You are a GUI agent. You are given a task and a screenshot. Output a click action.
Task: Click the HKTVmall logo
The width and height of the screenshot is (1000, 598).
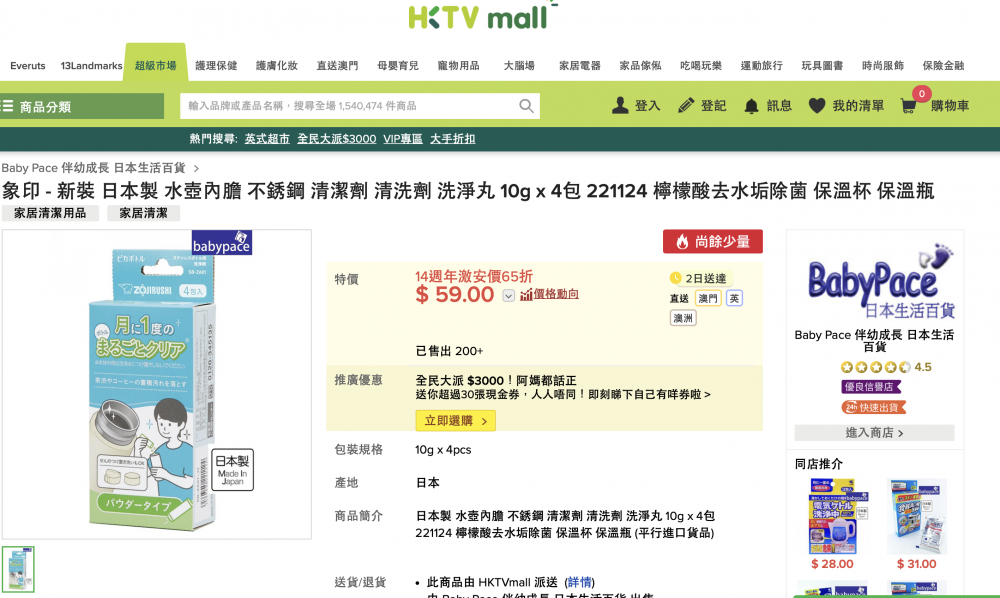pyautogui.click(x=483, y=15)
